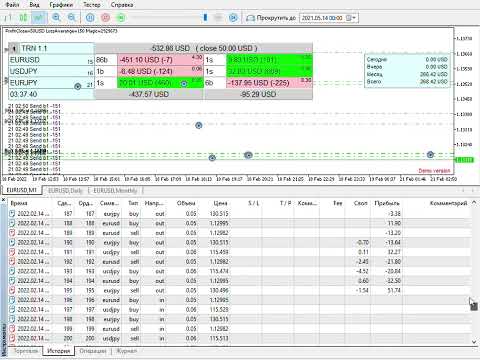Sort by the Время column header
480x360 pixels.
29,203
